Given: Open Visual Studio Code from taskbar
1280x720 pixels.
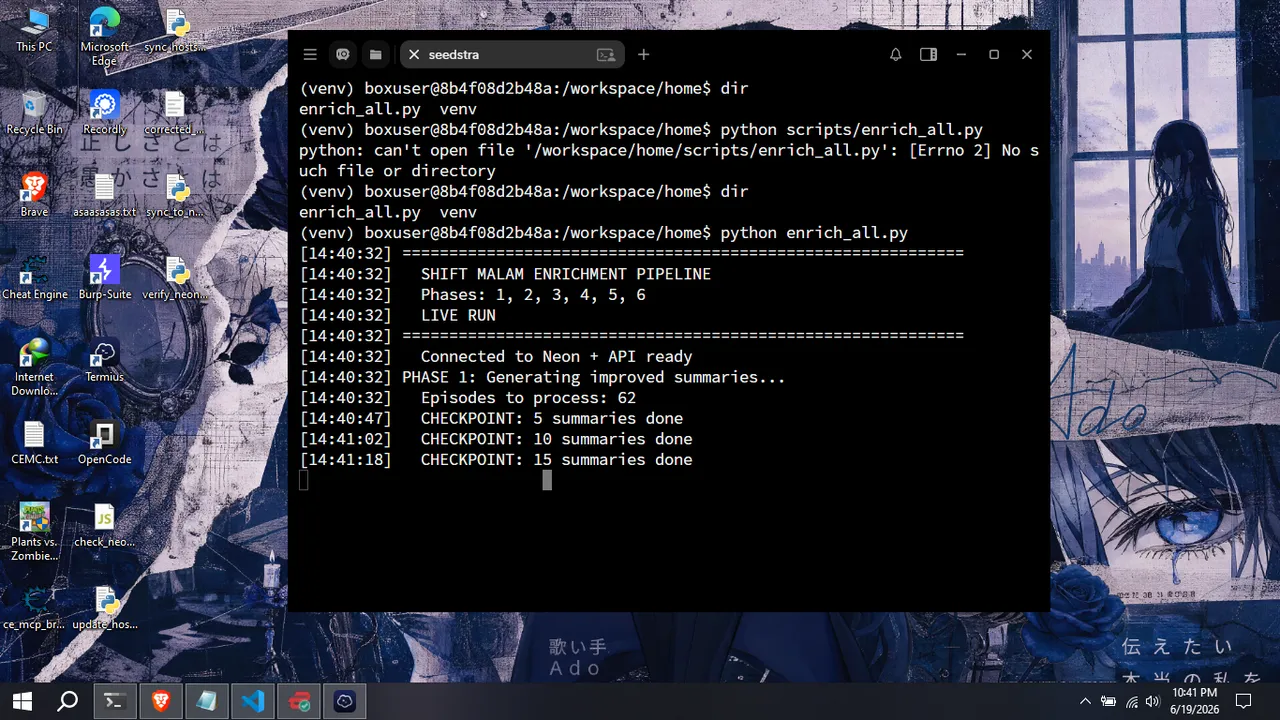Looking at the screenshot, I should point(253,702).
